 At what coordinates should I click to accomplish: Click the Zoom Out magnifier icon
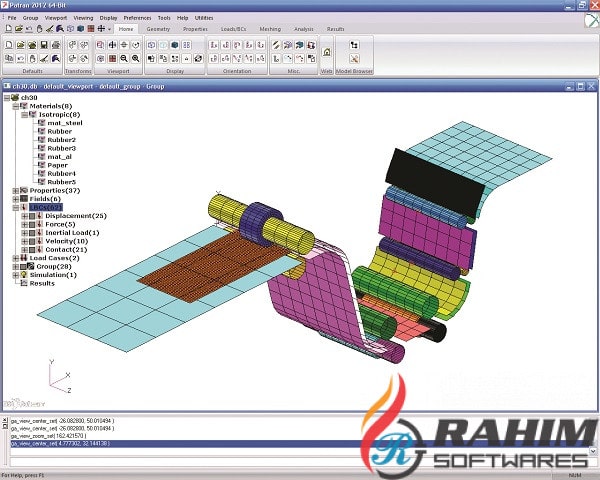pyautogui.click(x=124, y=59)
